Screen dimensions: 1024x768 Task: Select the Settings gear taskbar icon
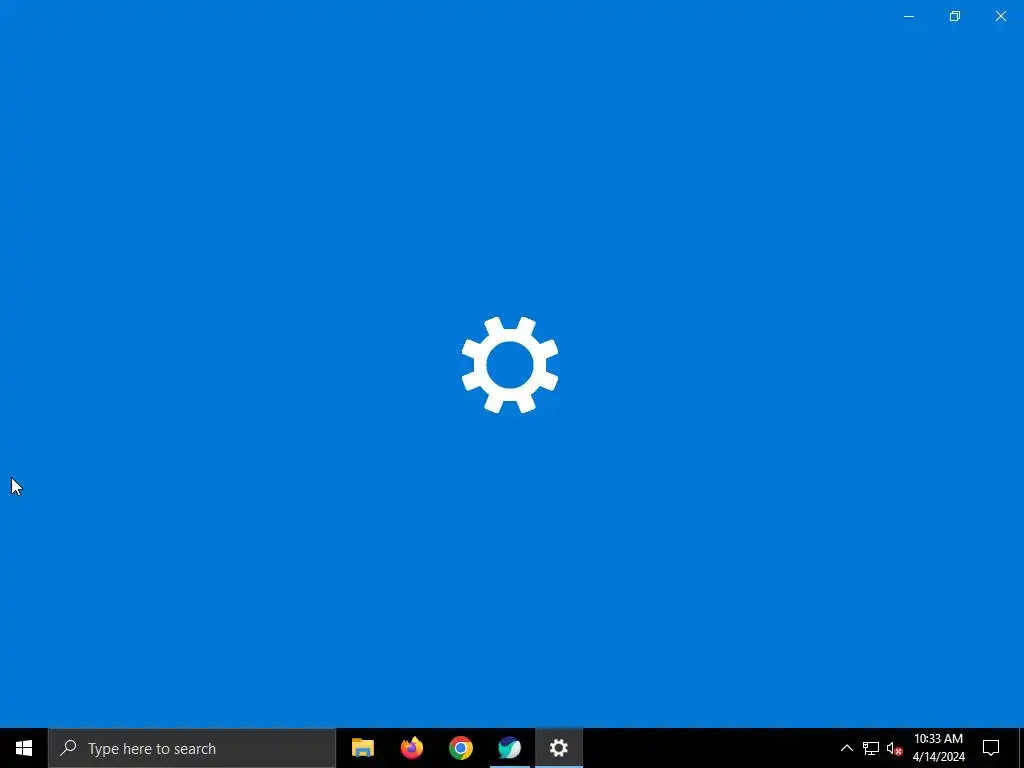coord(558,748)
